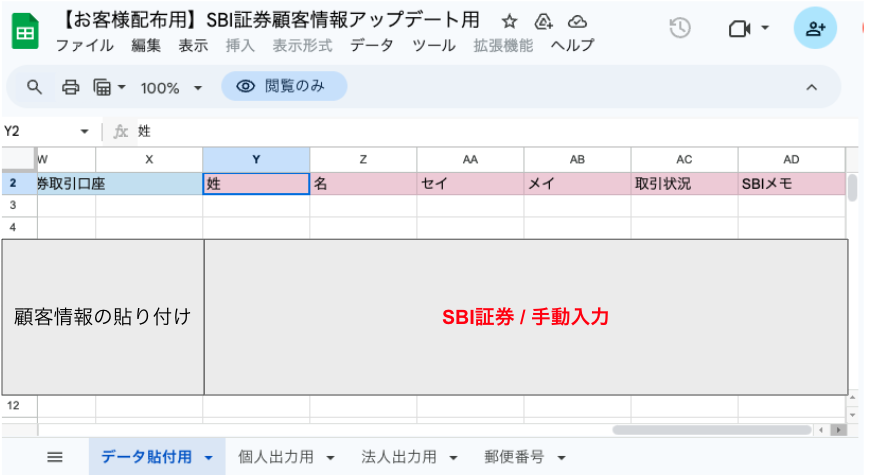Open the 拡張機能 menu
The width and height of the screenshot is (869, 475).
click(503, 45)
